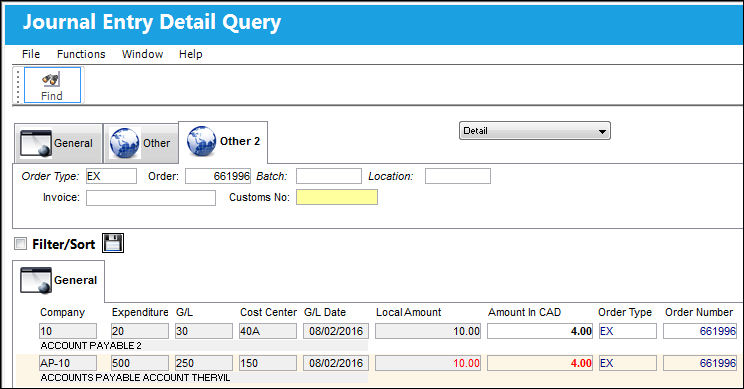Screen dimensions: 744x389
Task: Click the empty Batch field
Action: (x=329, y=176)
